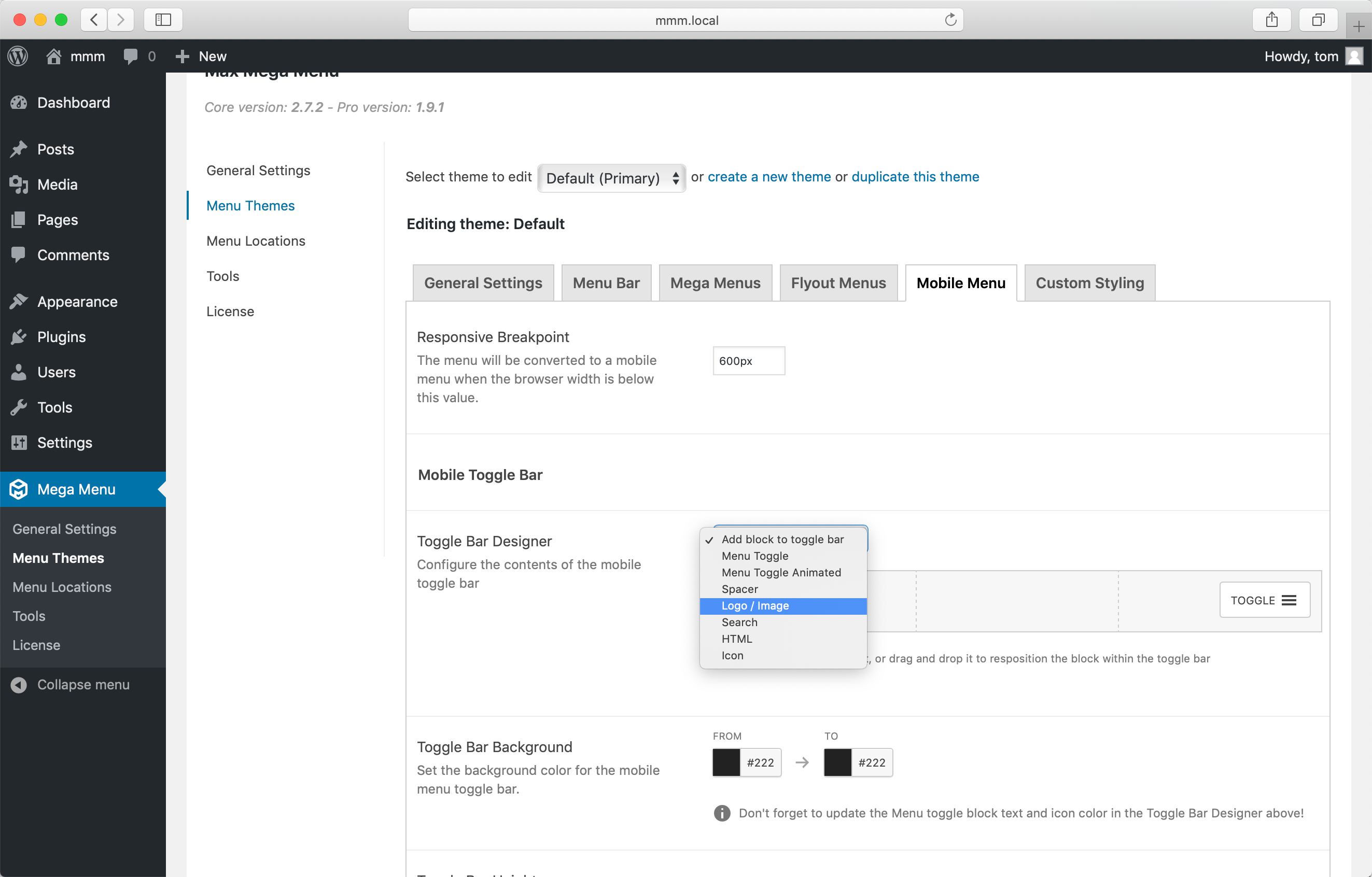The height and width of the screenshot is (877, 1372).
Task: Open Menu Themes in plugin navigation
Action: tap(250, 206)
